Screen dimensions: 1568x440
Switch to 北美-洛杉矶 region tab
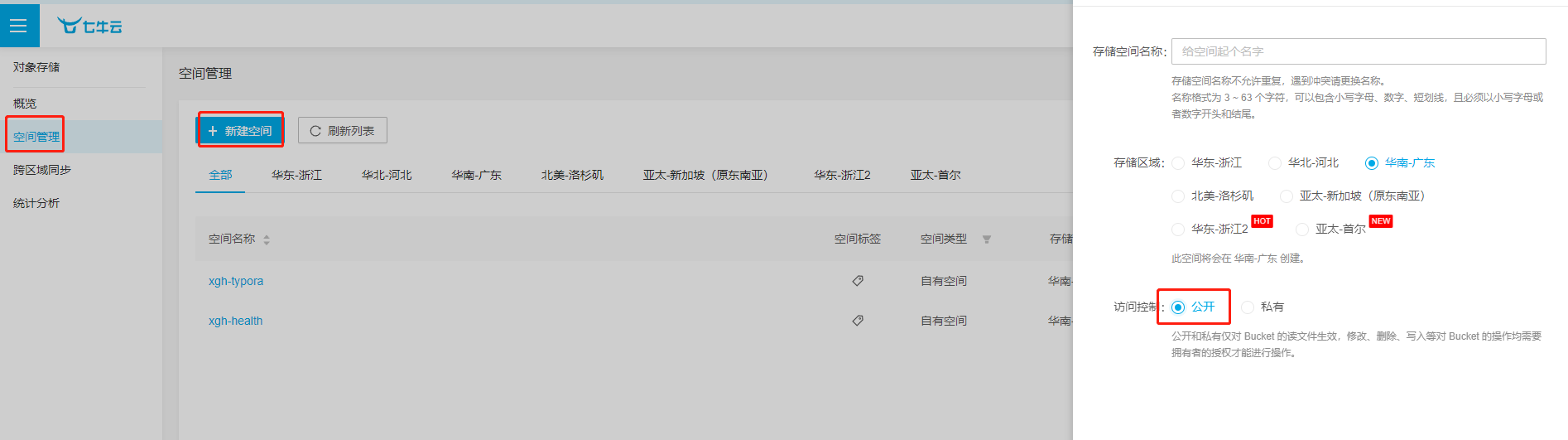572,175
